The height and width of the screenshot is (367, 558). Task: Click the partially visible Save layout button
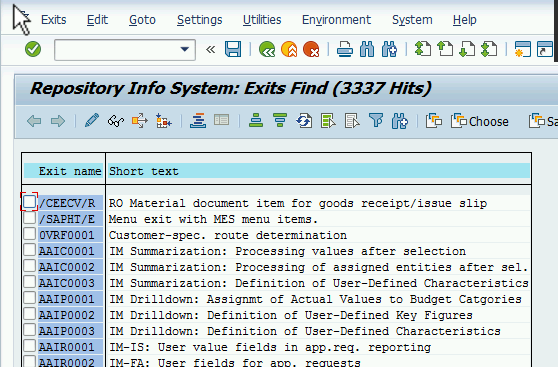[x=543, y=121]
